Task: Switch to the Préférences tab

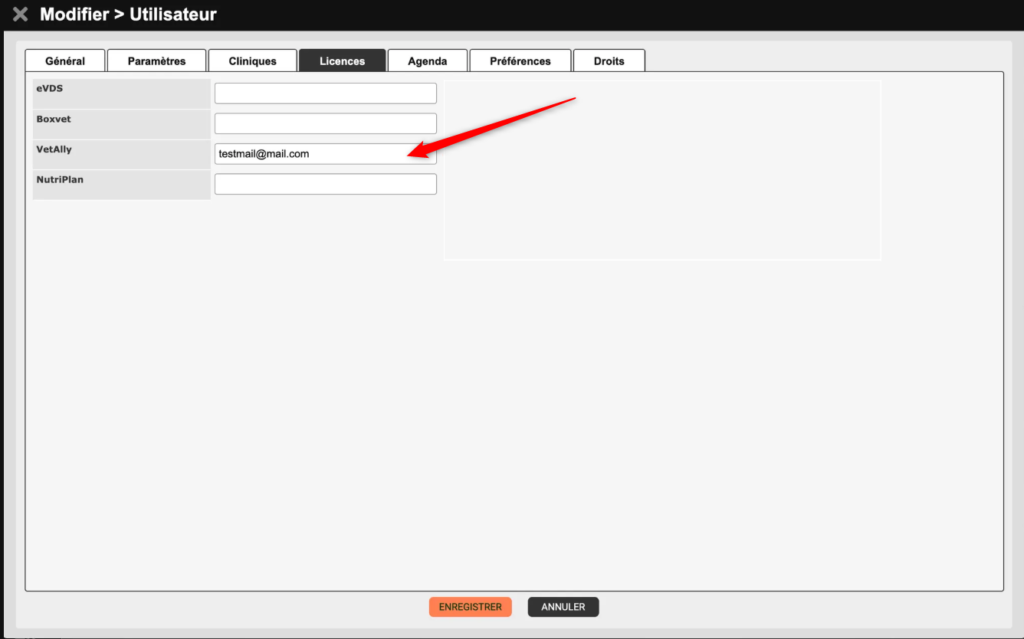Action: 520,61
